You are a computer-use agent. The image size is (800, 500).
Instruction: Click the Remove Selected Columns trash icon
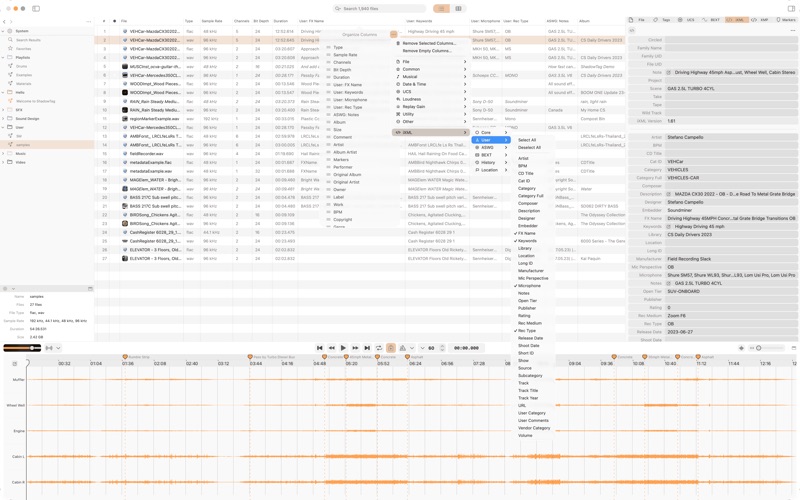pyautogui.click(x=398, y=43)
